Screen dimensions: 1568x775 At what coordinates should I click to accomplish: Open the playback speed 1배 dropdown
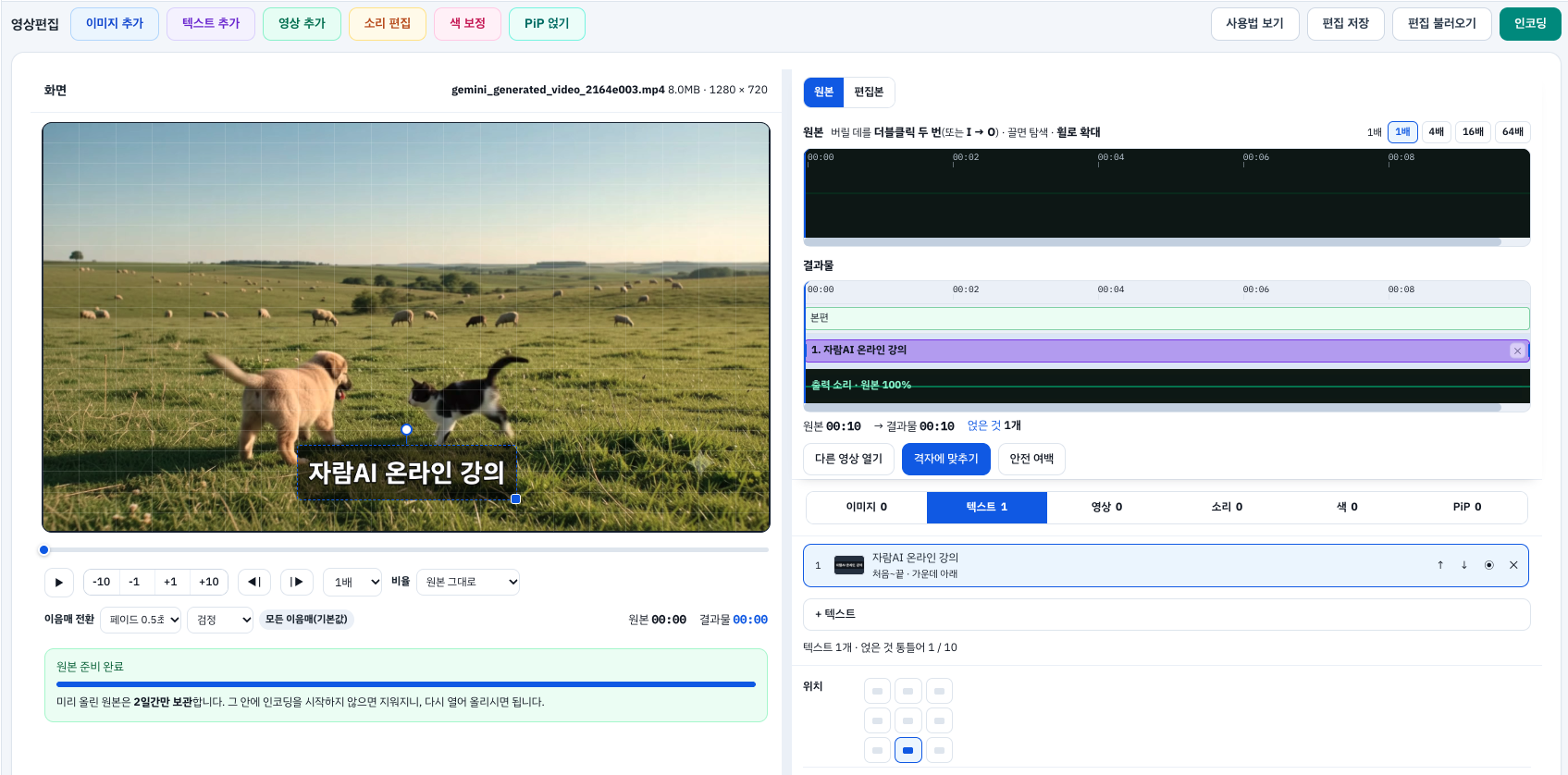(352, 582)
